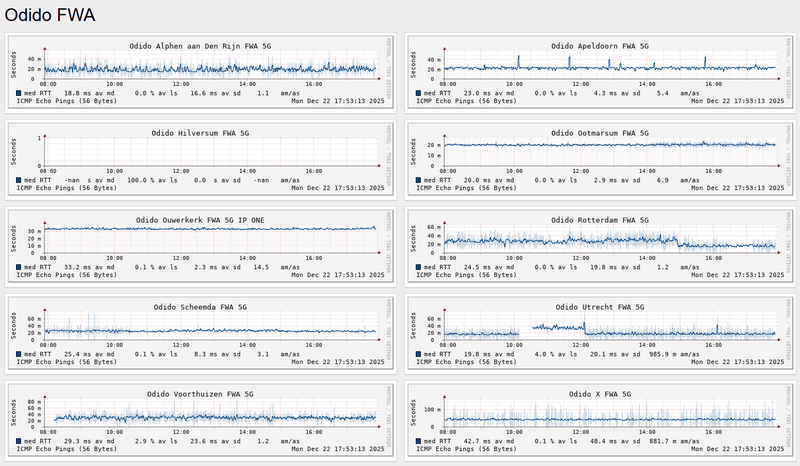This screenshot has height=466, width=800.
Task: Click the med RTT legend square under Apeldoorn graph
Action: point(418,93)
